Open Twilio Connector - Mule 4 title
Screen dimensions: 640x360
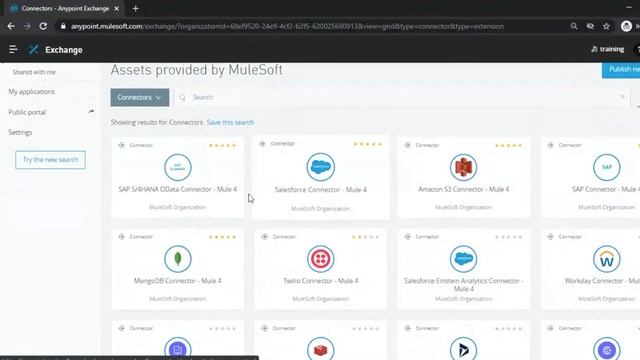[320, 280]
